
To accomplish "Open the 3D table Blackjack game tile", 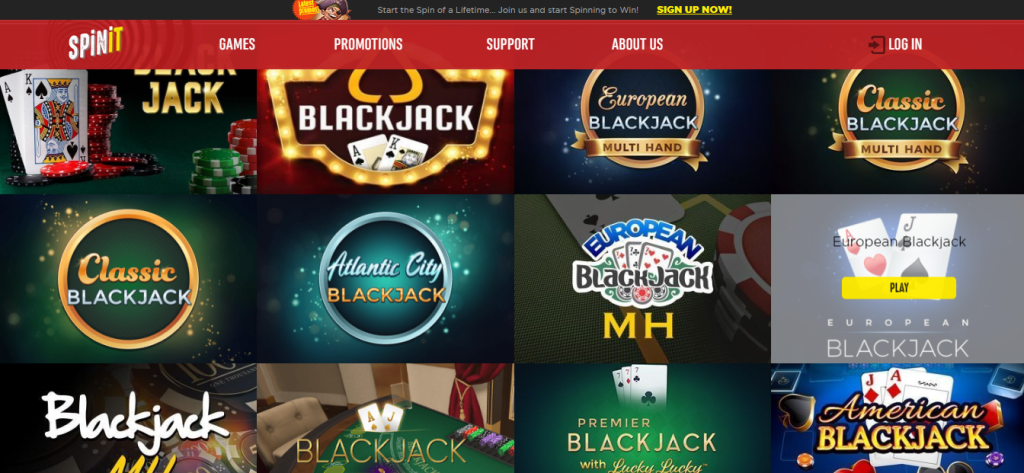I will click(385, 418).
